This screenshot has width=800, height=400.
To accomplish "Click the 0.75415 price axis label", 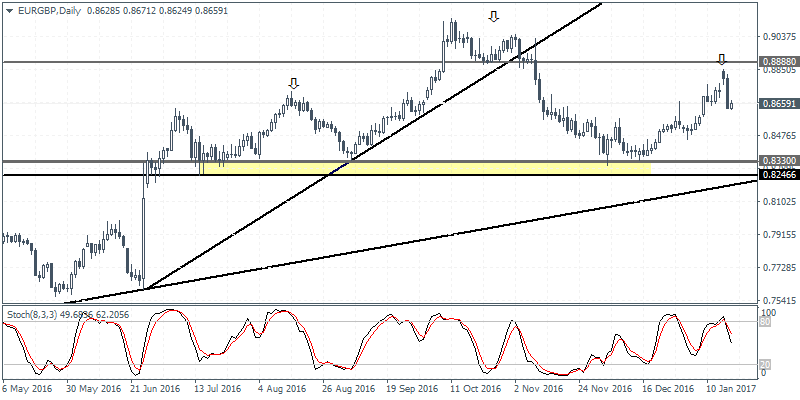I will 776,300.
